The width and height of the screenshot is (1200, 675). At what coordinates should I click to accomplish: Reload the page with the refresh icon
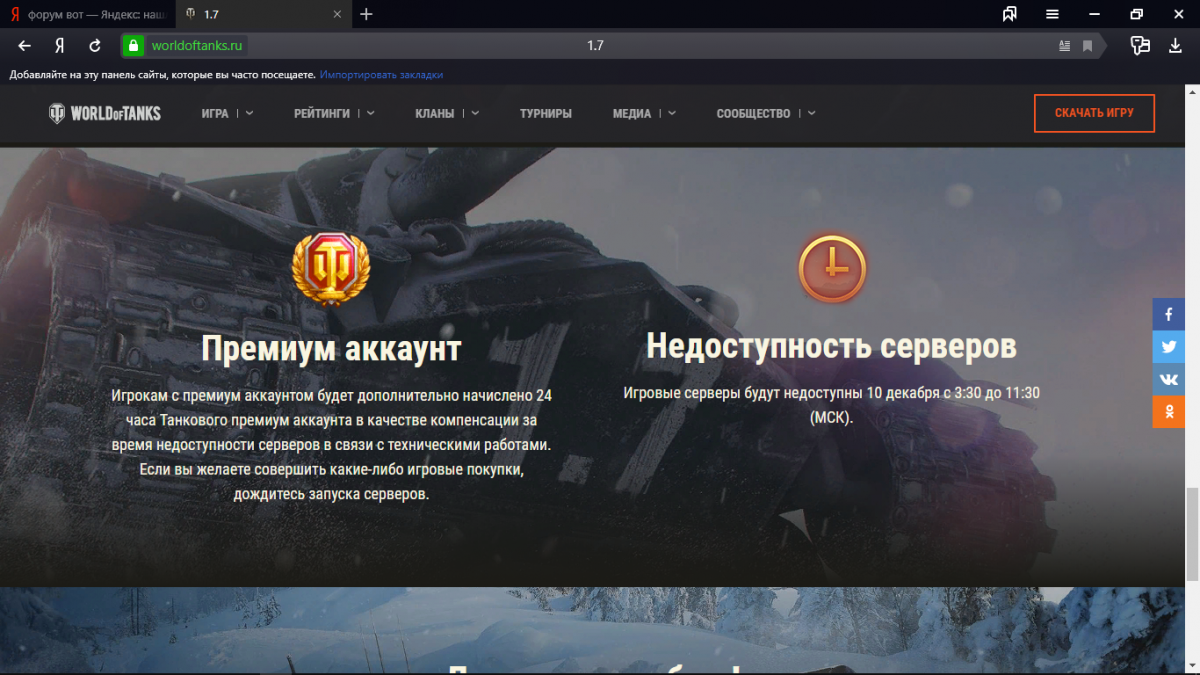[95, 46]
